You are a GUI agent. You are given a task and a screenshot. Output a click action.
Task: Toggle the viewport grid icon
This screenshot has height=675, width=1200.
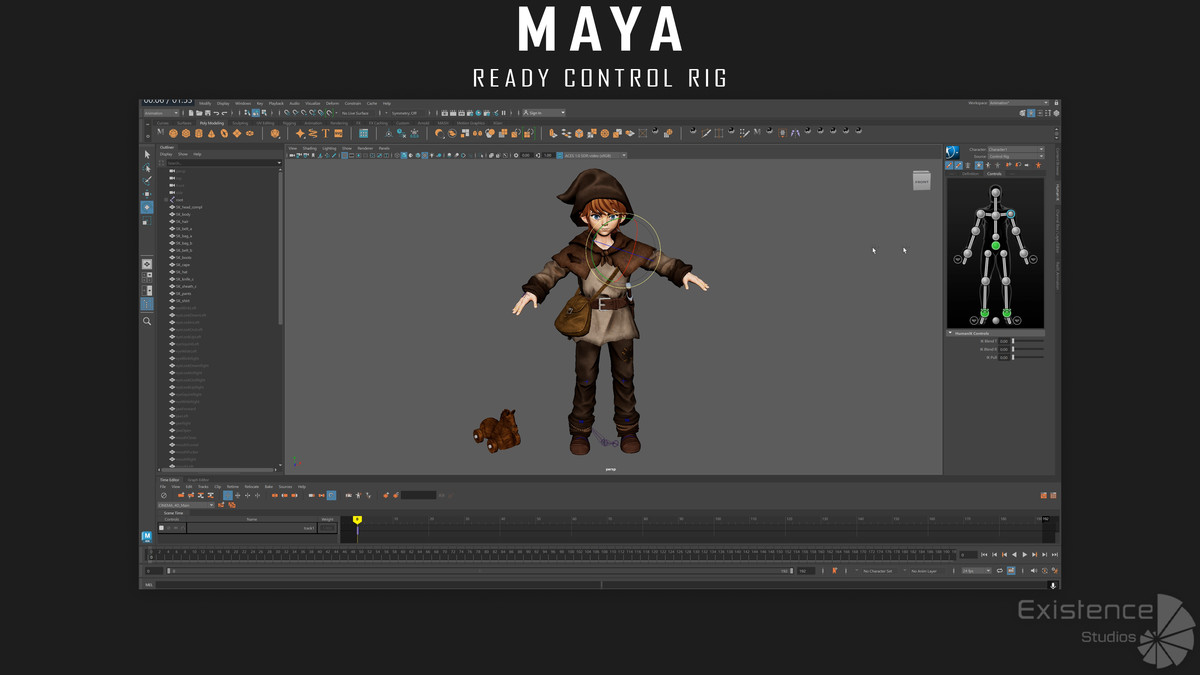[x=344, y=155]
